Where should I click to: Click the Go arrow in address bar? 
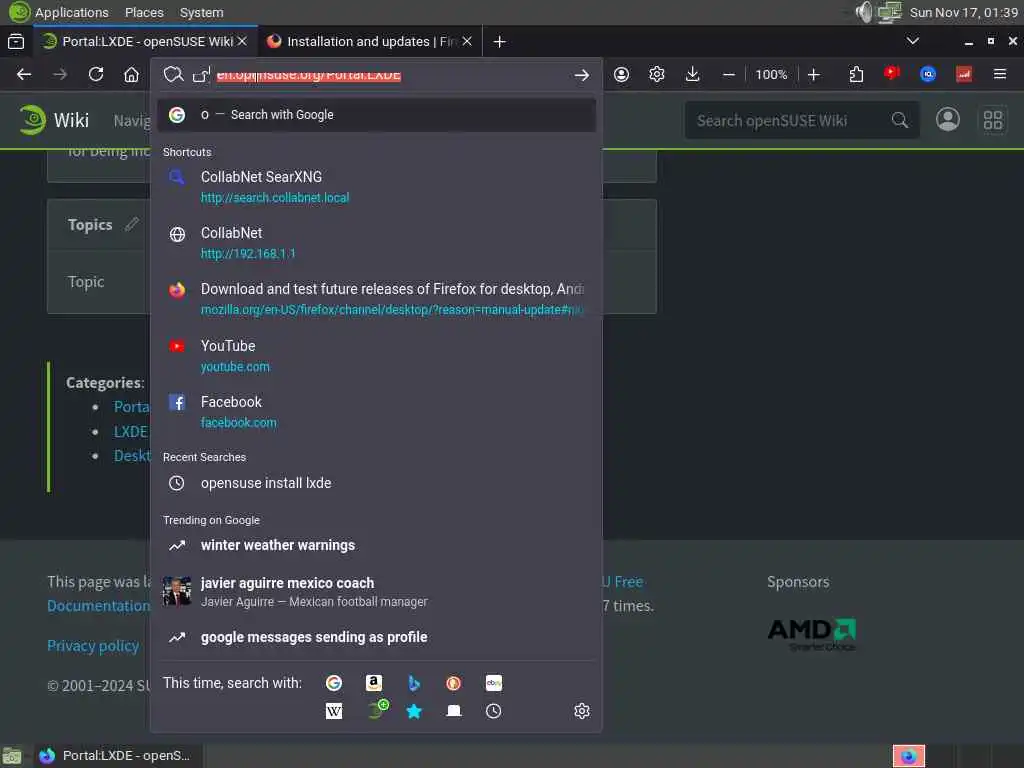[x=581, y=76]
